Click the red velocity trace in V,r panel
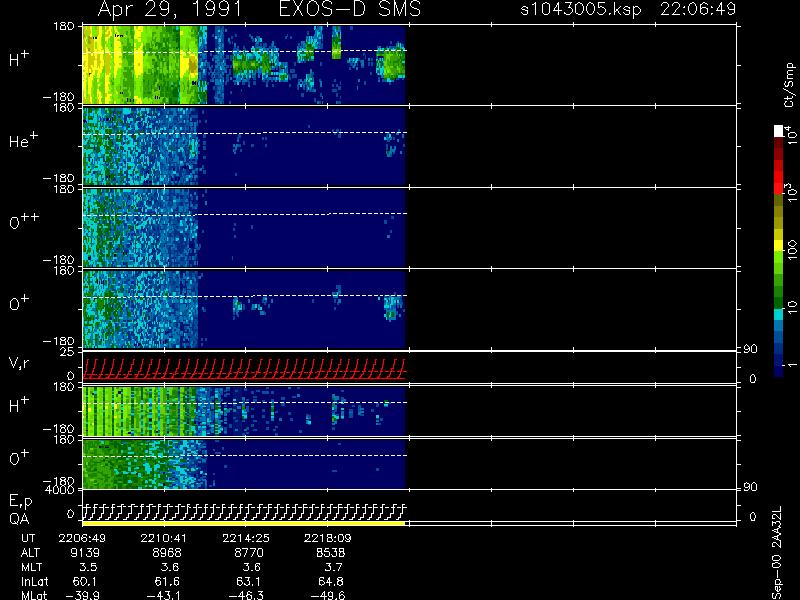The width and height of the screenshot is (800, 600). [x=244, y=369]
